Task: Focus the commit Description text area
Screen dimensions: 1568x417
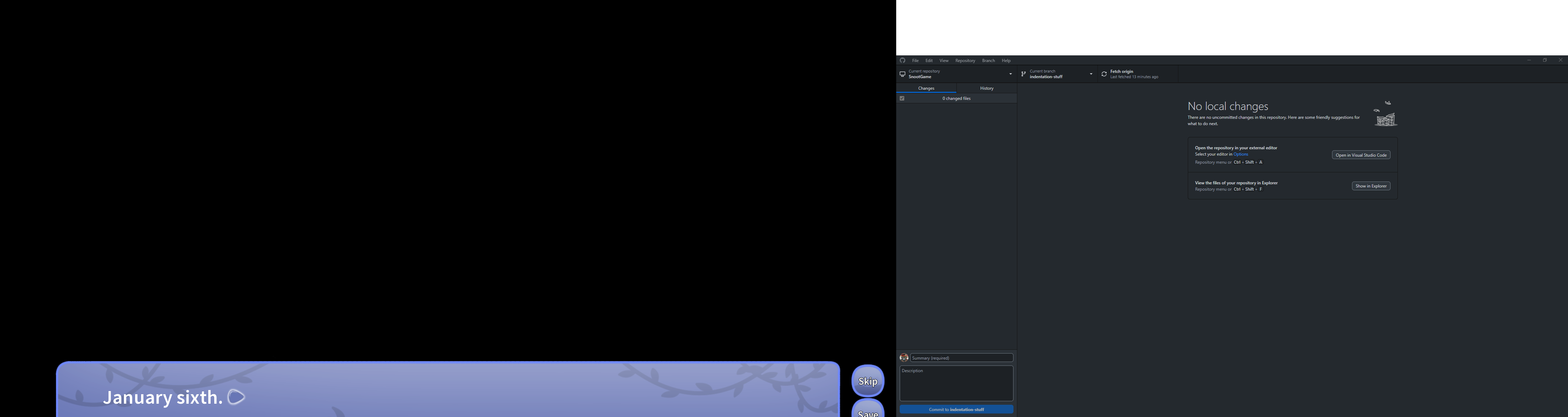Action: [956, 383]
